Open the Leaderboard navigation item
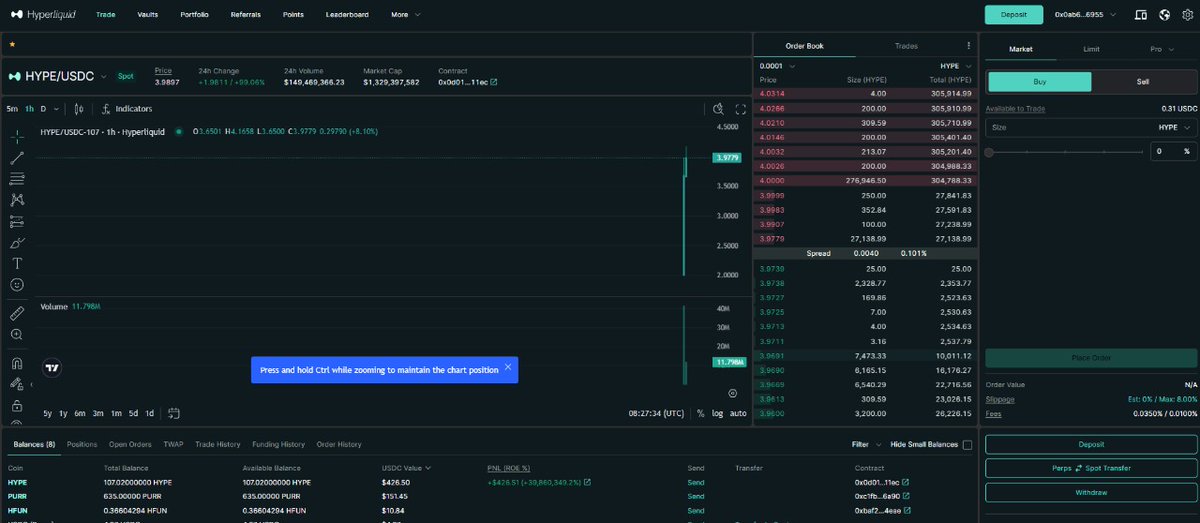Screen dimensions: 1200x523 [x=346, y=15]
